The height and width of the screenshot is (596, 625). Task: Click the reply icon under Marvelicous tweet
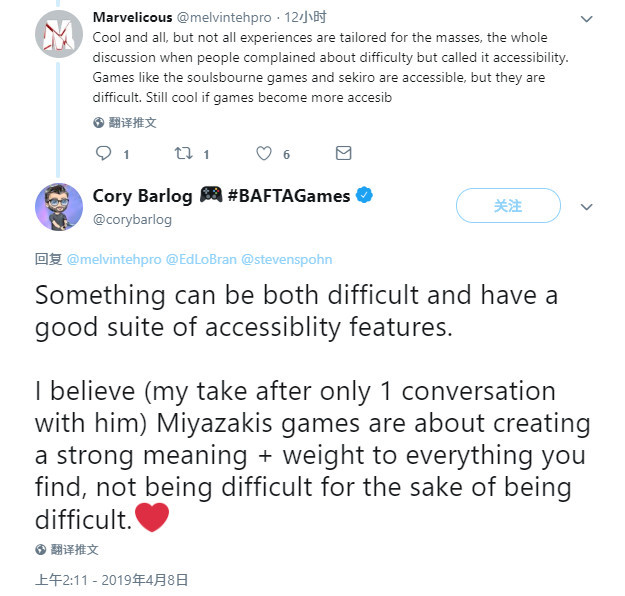[104, 154]
